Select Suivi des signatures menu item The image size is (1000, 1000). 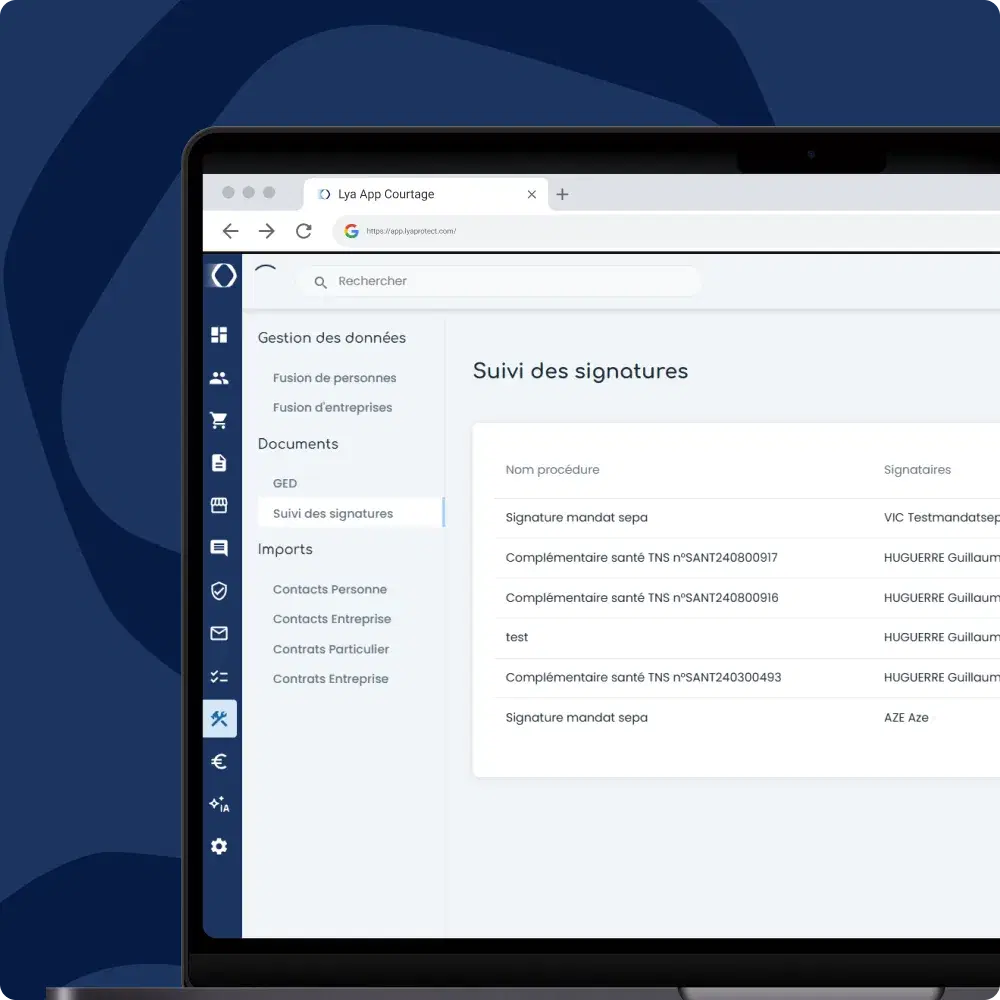pos(351,513)
